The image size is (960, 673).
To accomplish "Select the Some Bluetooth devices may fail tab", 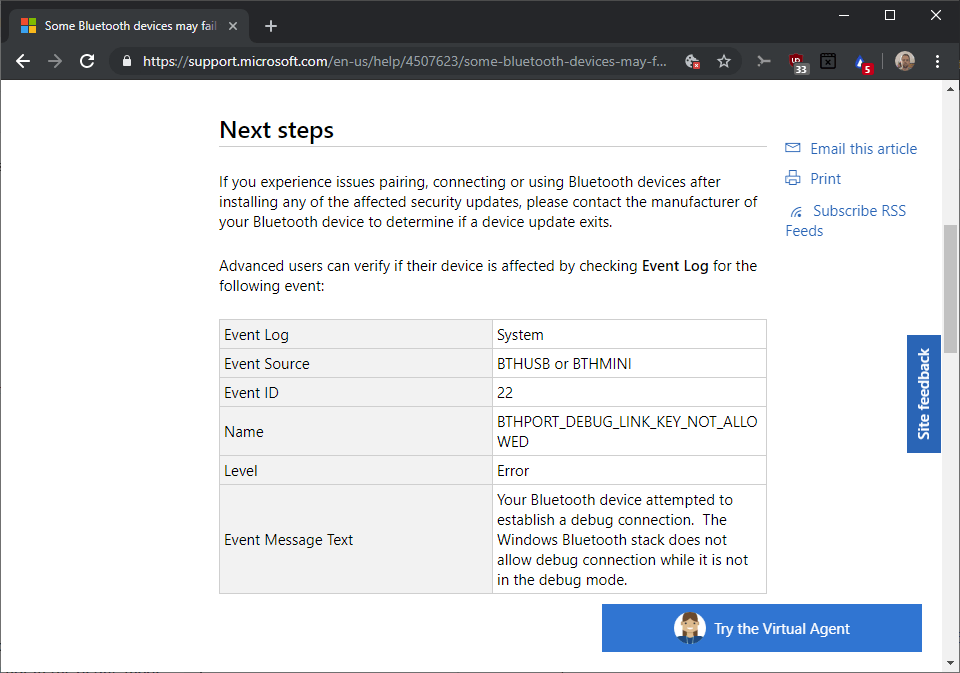I will [129, 26].
